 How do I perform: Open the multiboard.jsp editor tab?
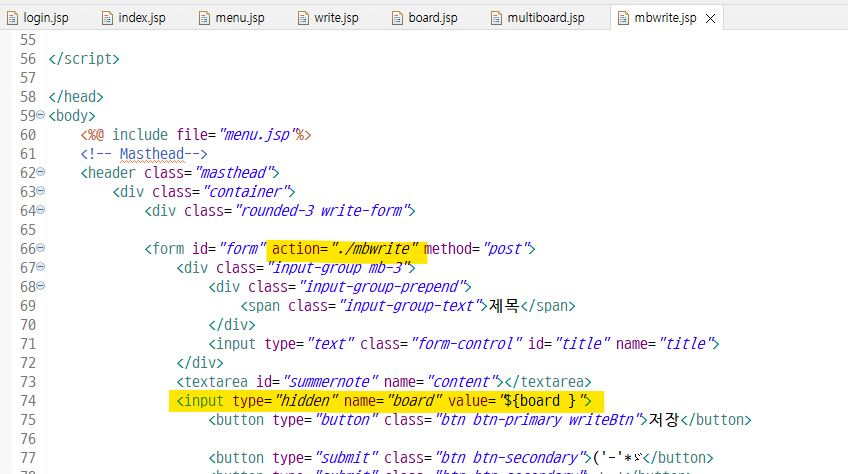(538, 18)
